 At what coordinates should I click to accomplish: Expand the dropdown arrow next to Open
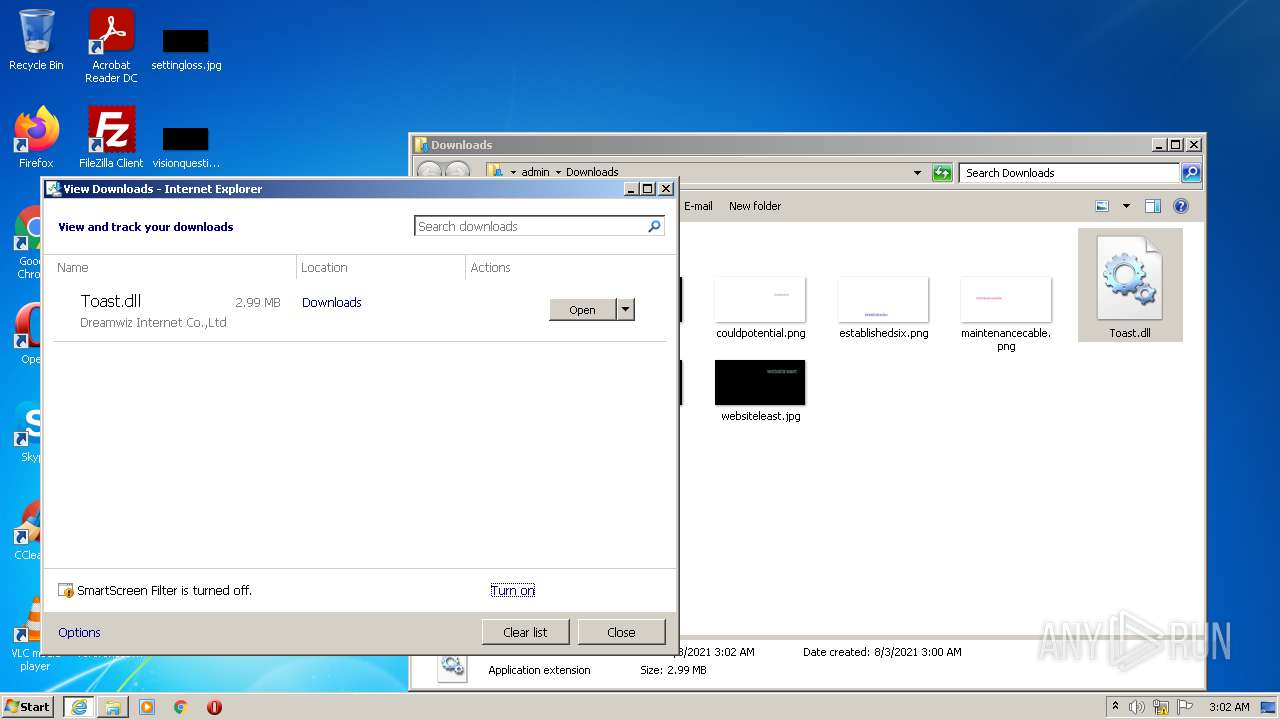[x=626, y=310]
